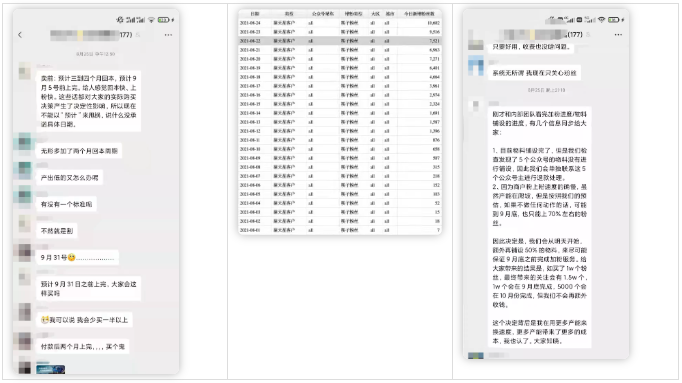Click the 2021-08-03 date cell
This screenshot has height=383, width=682.
(x=250, y=212)
